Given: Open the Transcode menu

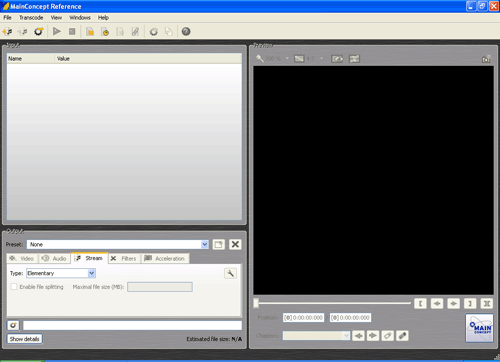Looking at the screenshot, I should tap(31, 18).
